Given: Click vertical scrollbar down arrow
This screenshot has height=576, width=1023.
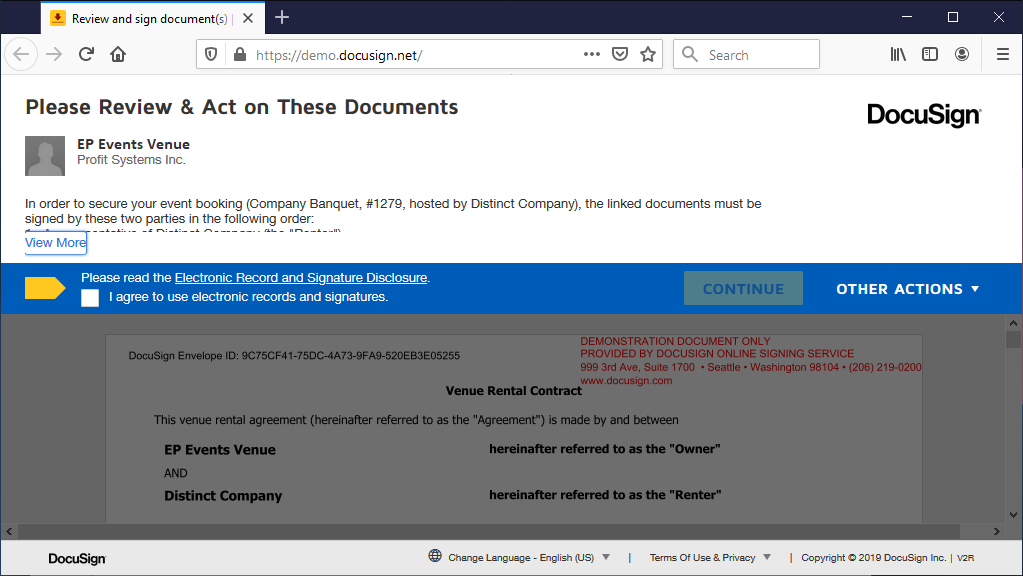Looking at the screenshot, I should coord(1013,515).
